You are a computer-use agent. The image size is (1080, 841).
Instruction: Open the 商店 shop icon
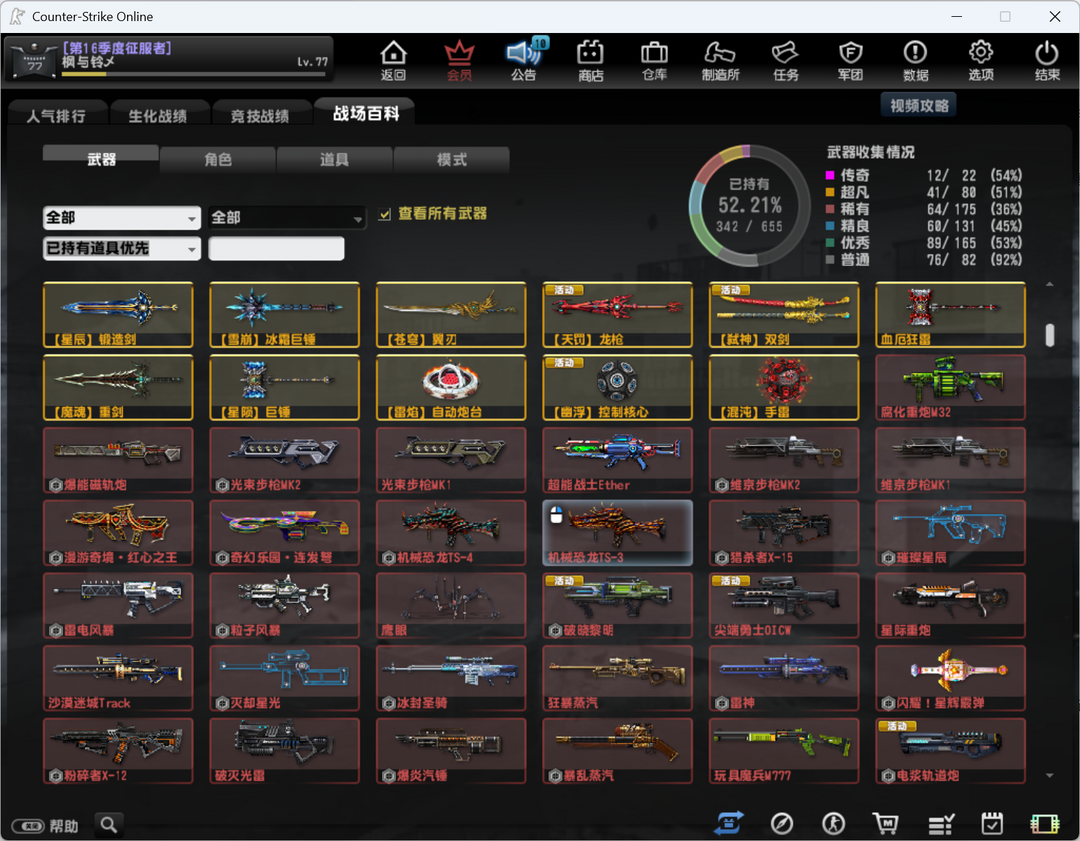(590, 60)
